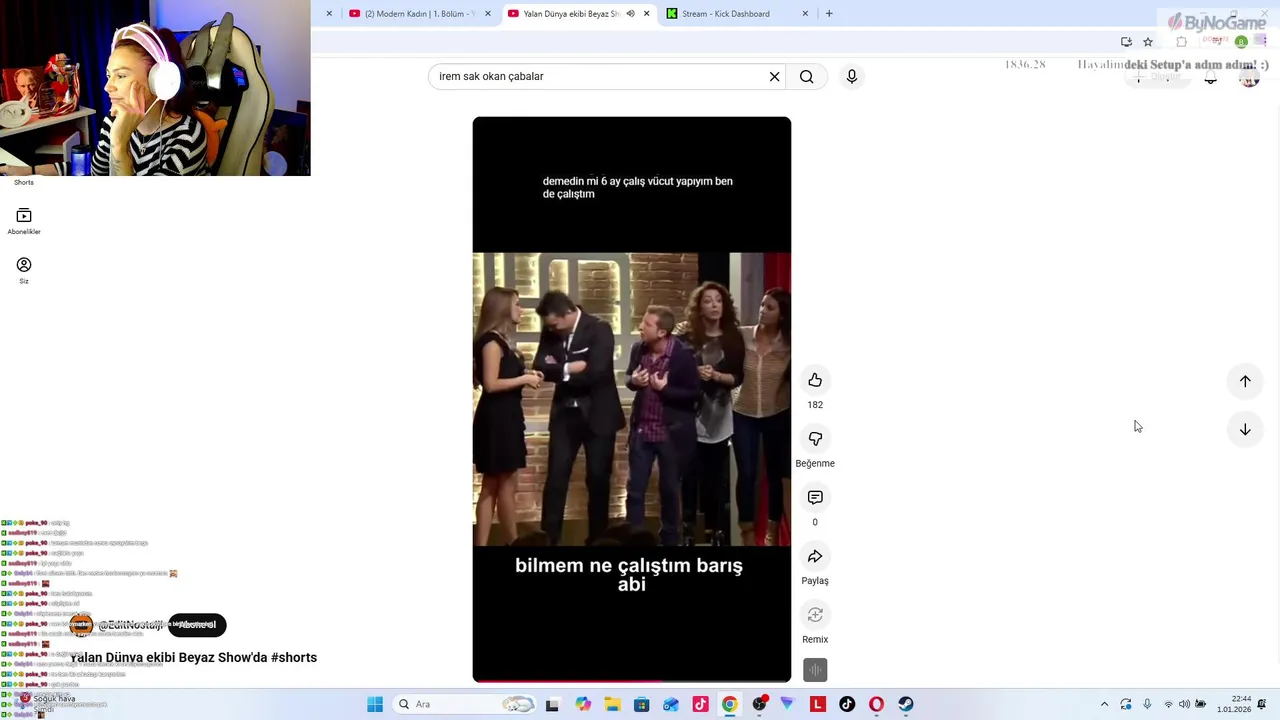Open the browser extensions puzzle icon
1280x720 pixels.
[x=1181, y=42]
